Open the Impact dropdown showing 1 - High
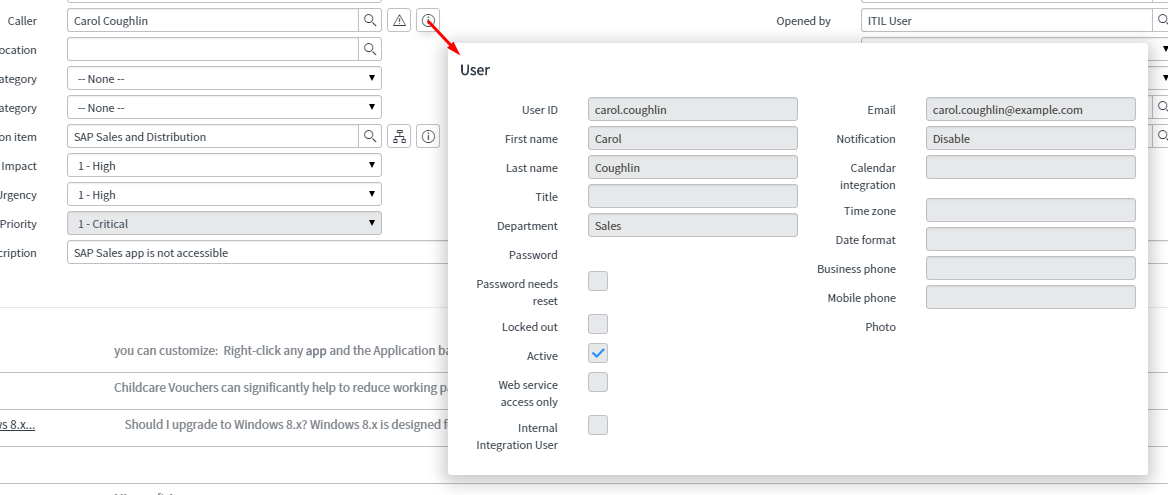This screenshot has width=1168, height=495. pyautogui.click(x=223, y=165)
